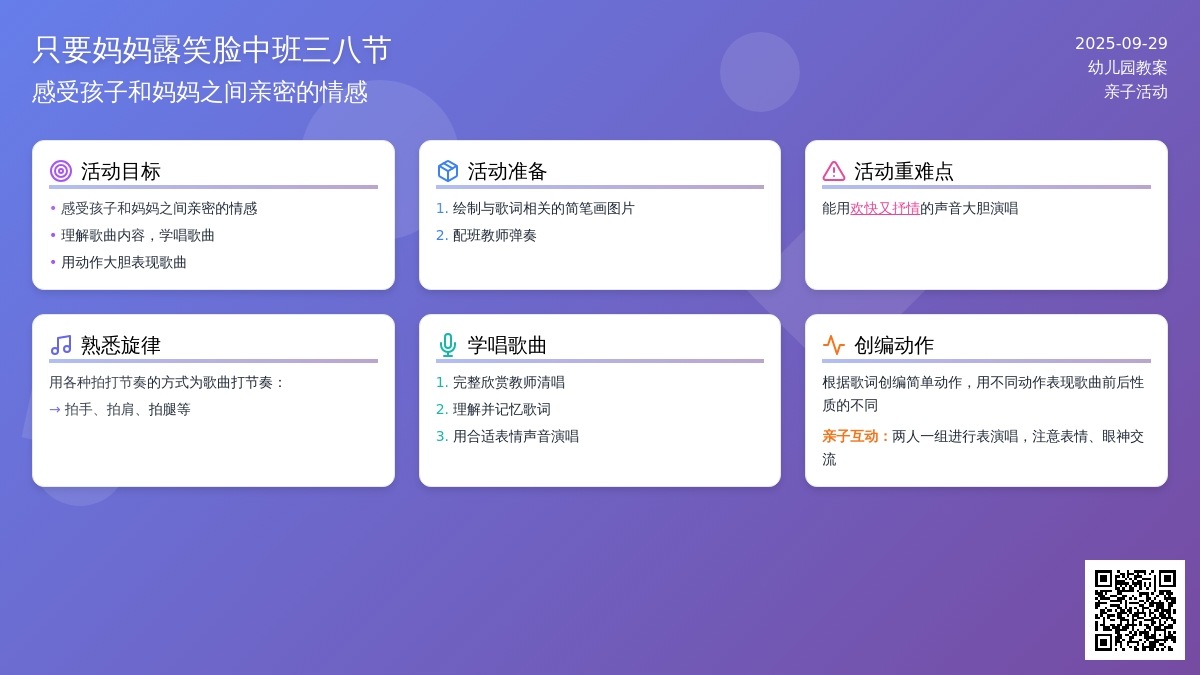Click the subtitle 感受孩子和妈妈之间亲密的情感
Viewport: 1200px width, 675px height.
(x=200, y=92)
